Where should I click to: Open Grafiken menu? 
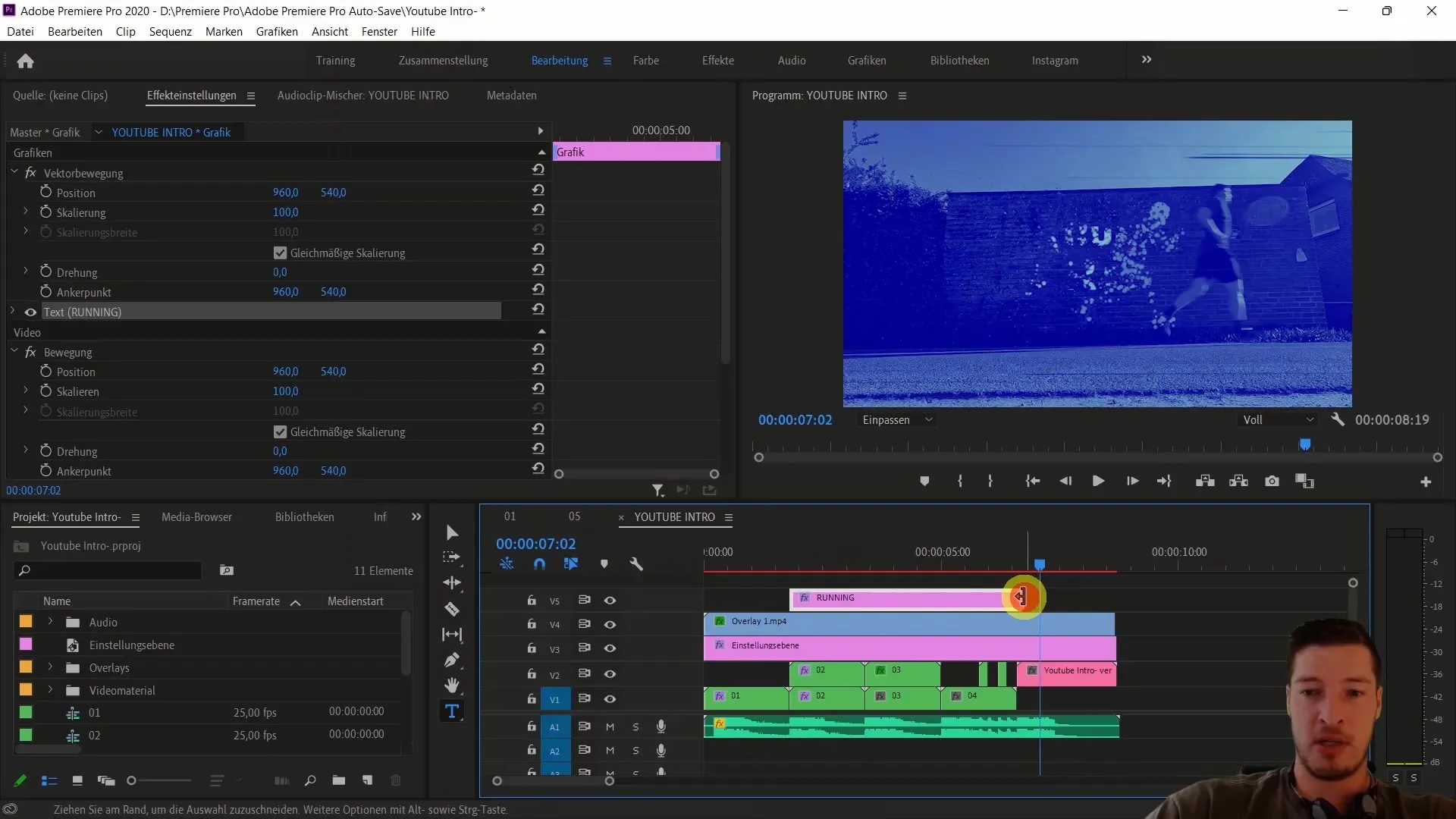[277, 31]
